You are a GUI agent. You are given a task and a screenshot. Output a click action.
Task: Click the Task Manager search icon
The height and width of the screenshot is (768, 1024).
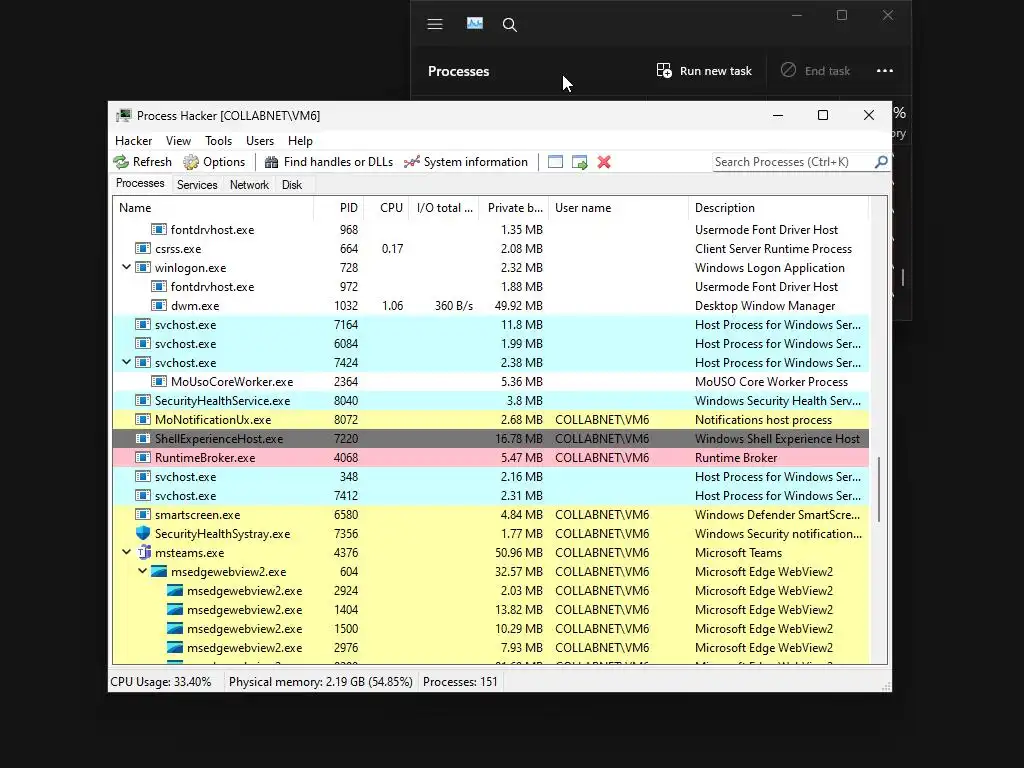[x=510, y=25]
